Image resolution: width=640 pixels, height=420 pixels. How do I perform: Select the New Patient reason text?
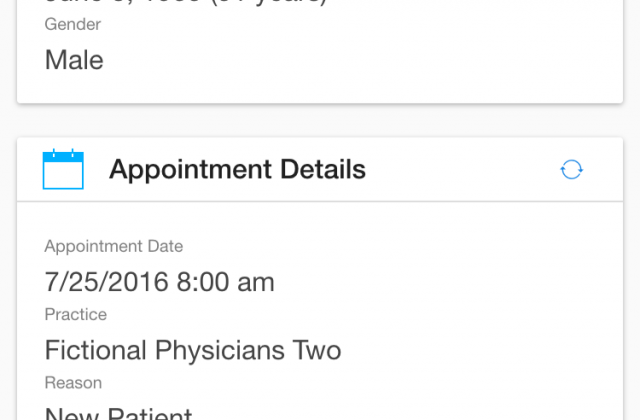point(118,413)
